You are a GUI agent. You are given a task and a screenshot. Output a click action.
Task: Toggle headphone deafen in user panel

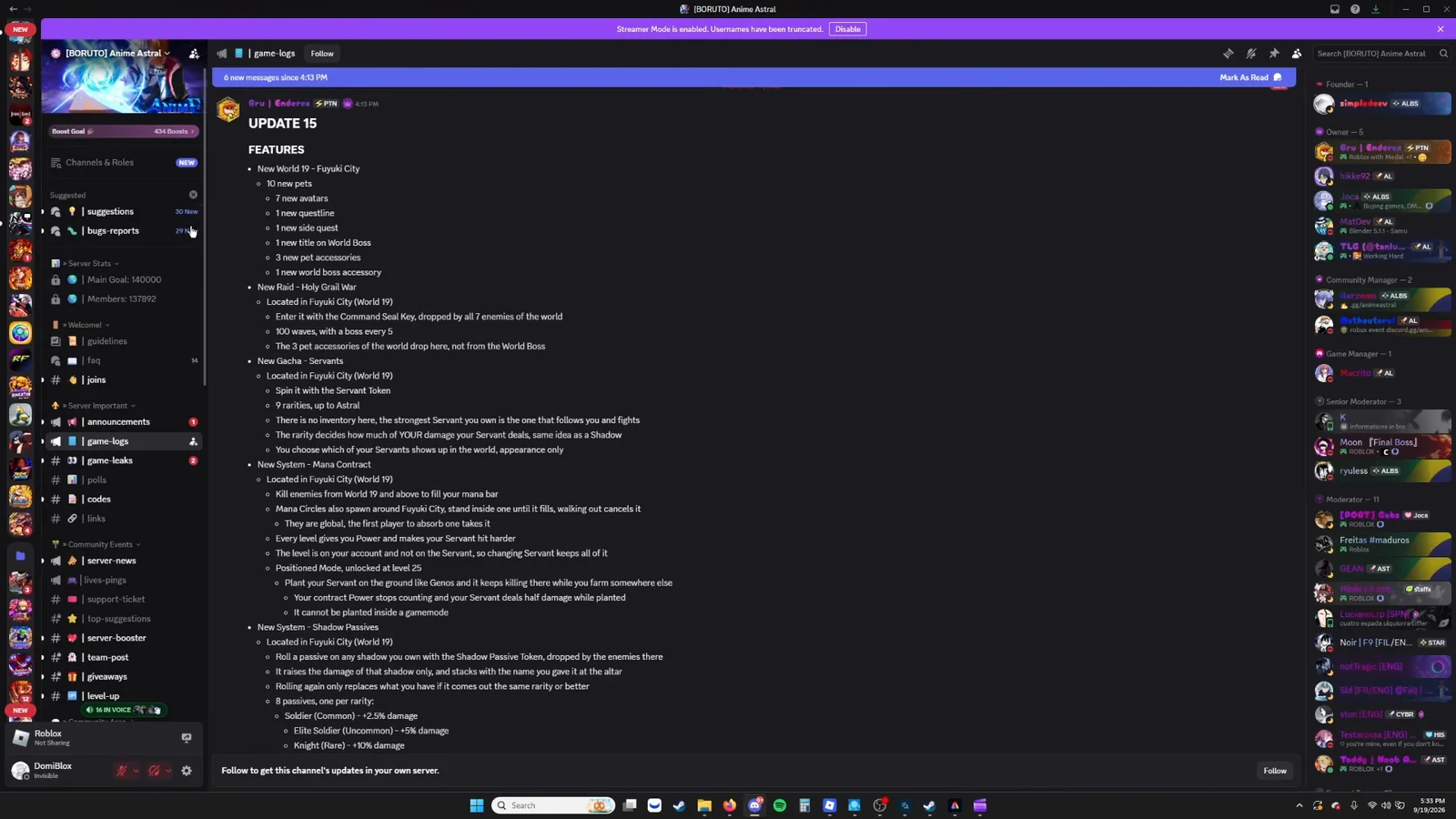coord(154,771)
